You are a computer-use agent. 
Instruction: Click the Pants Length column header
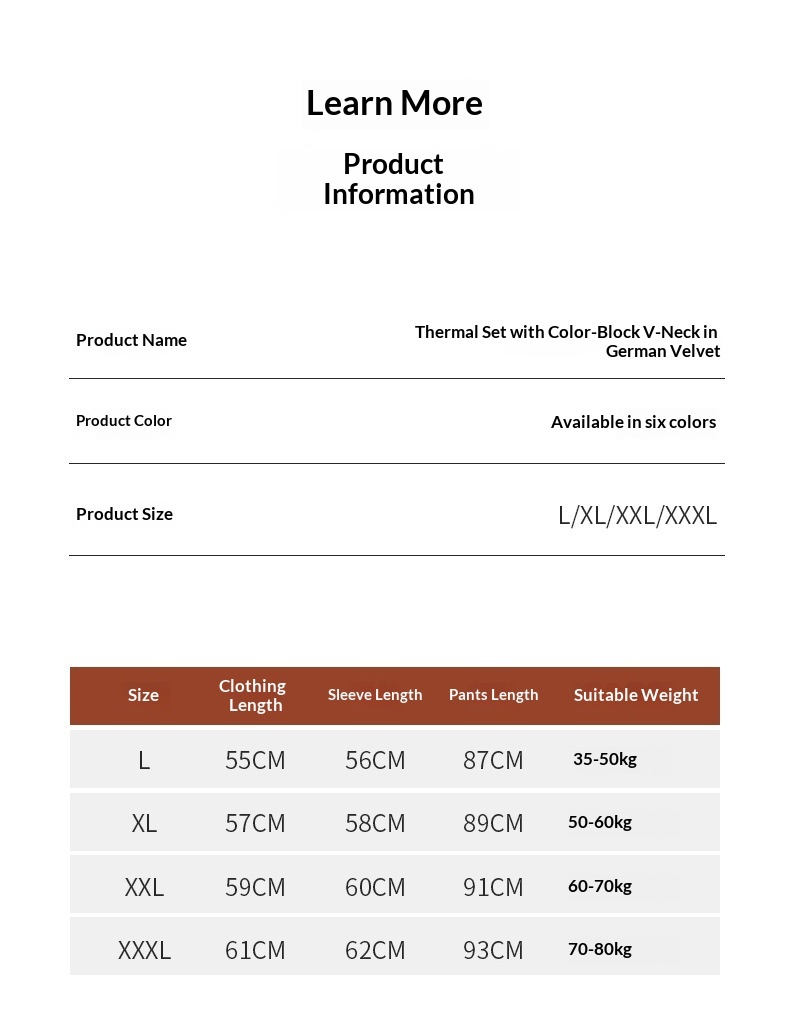click(x=494, y=695)
